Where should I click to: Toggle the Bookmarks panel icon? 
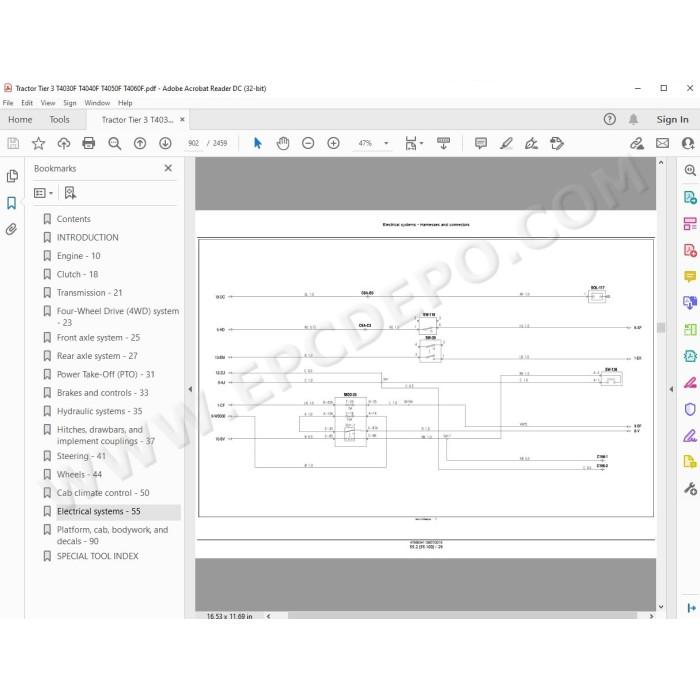click(12, 203)
